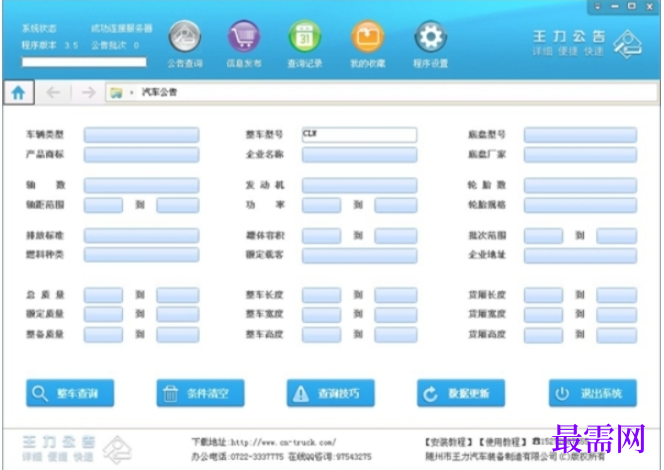Viewport: 664px width, 470px height.
Task: Click the 底盘型号 input field
Action: coord(580,135)
